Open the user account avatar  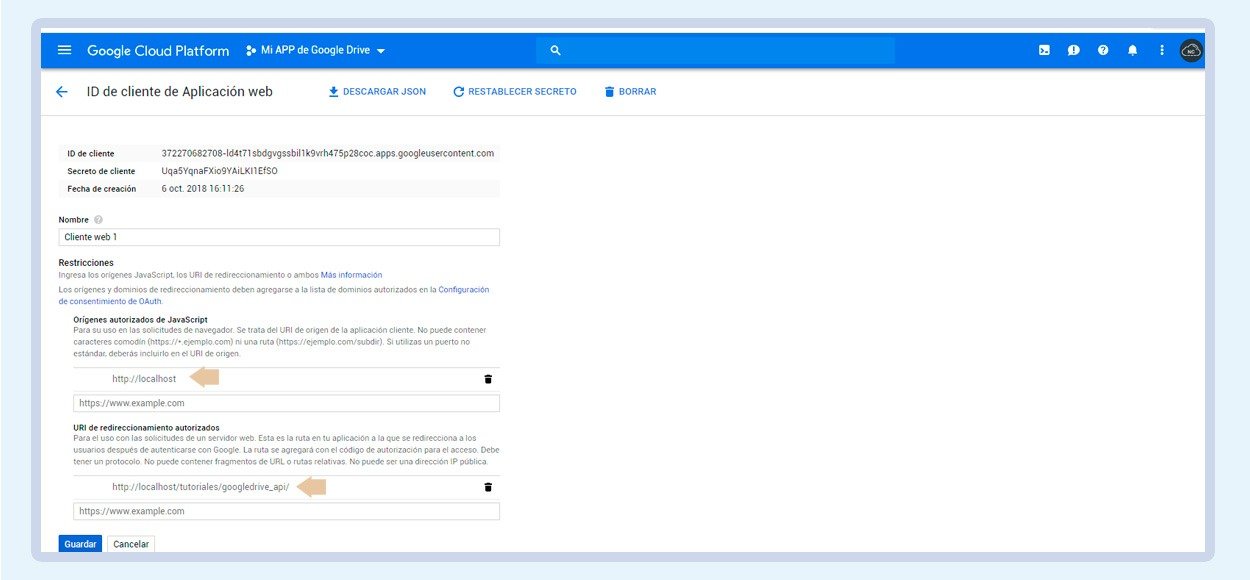[1191, 50]
